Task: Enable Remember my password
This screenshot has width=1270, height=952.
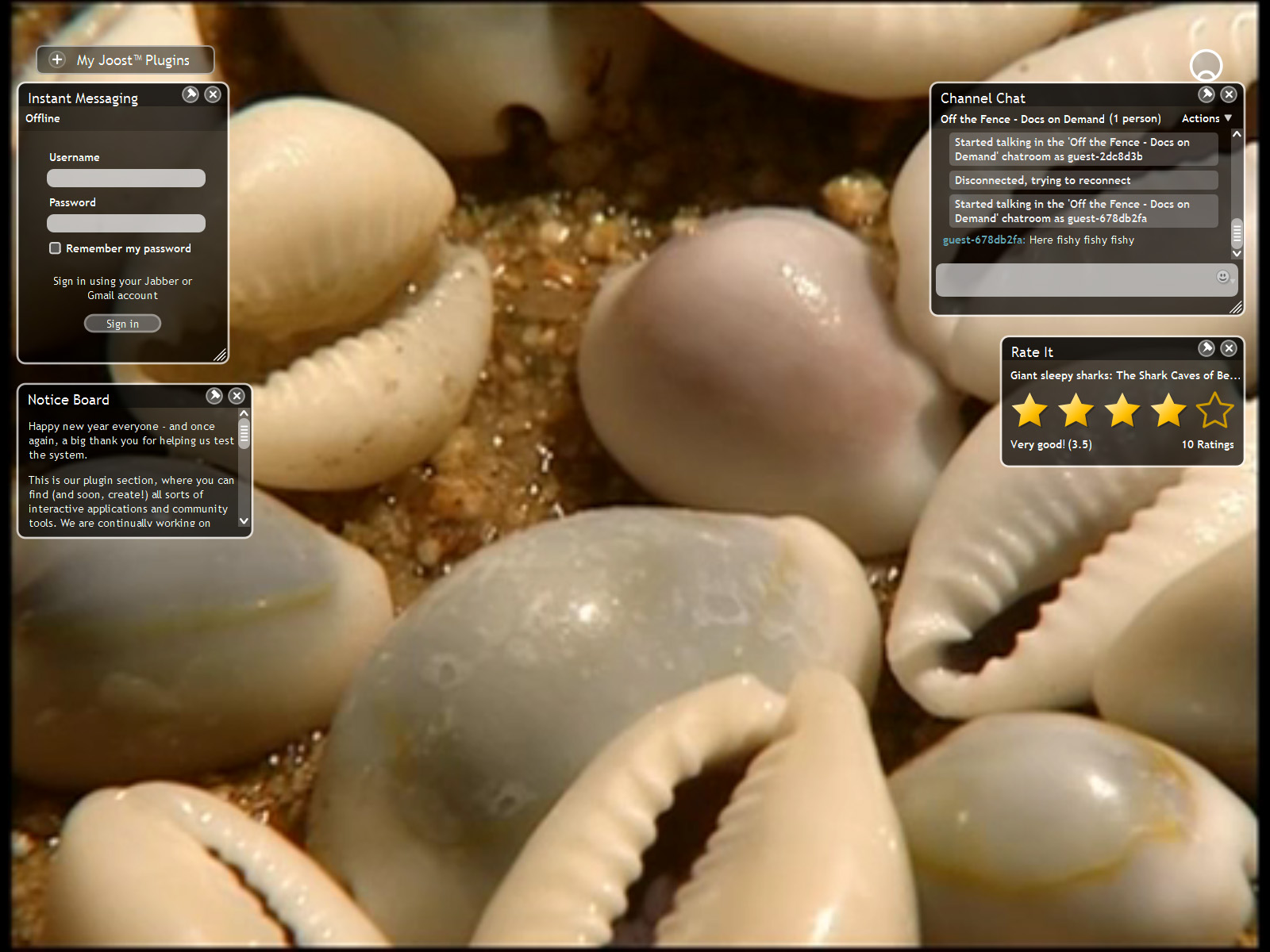Action: (x=56, y=248)
